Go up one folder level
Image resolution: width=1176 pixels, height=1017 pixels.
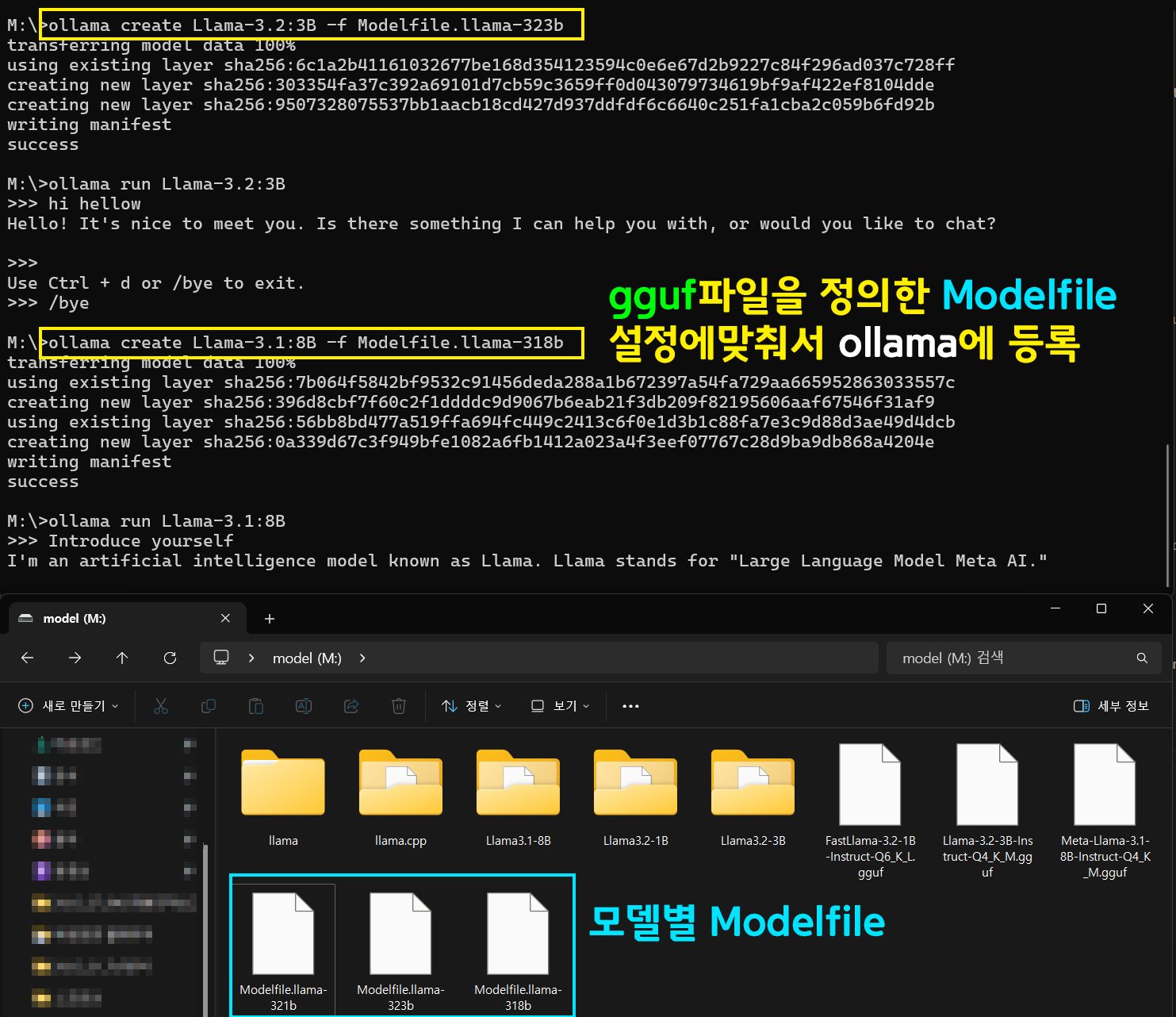click(122, 658)
